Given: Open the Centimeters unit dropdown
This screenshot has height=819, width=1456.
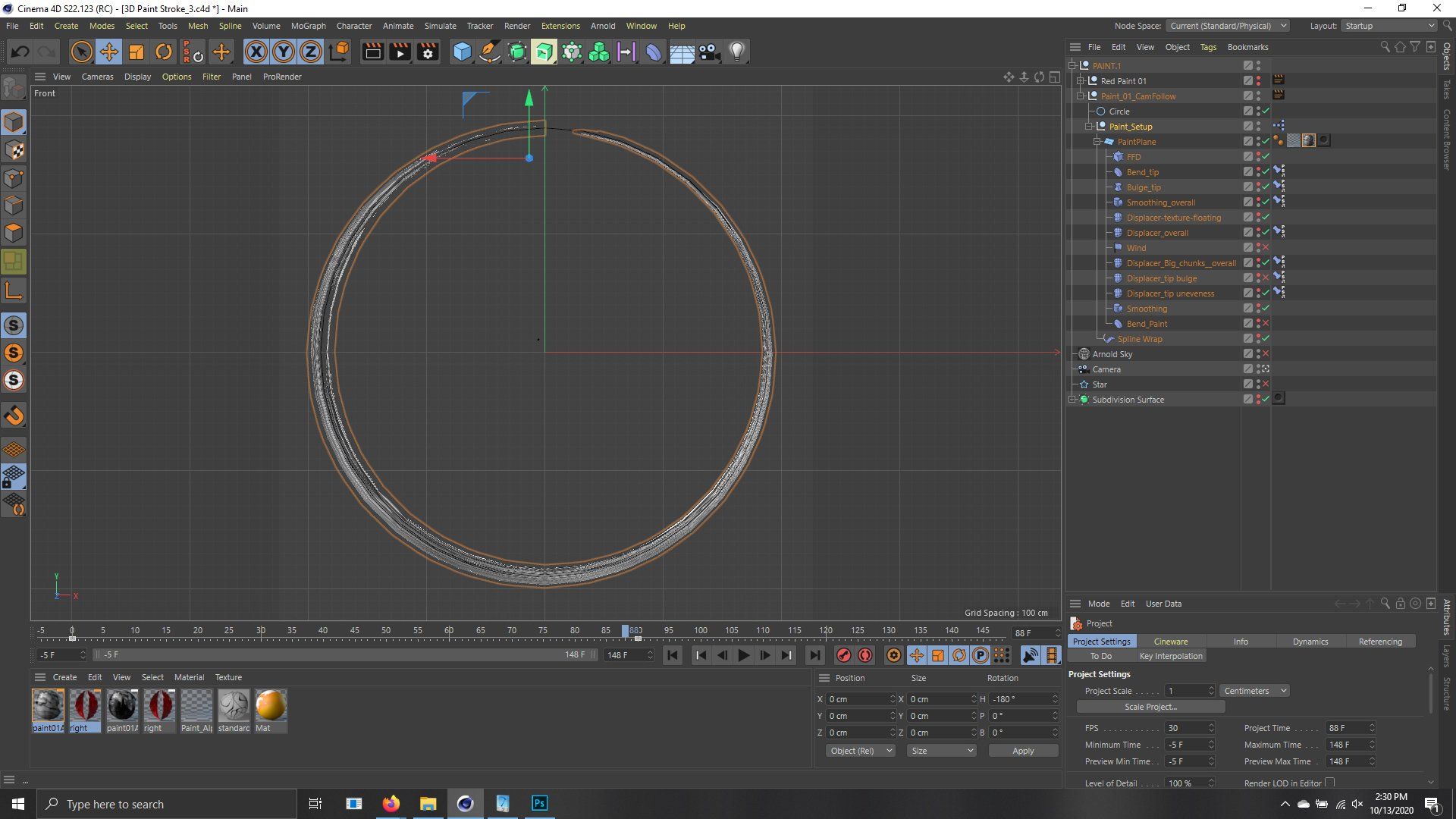Looking at the screenshot, I should click(1254, 691).
